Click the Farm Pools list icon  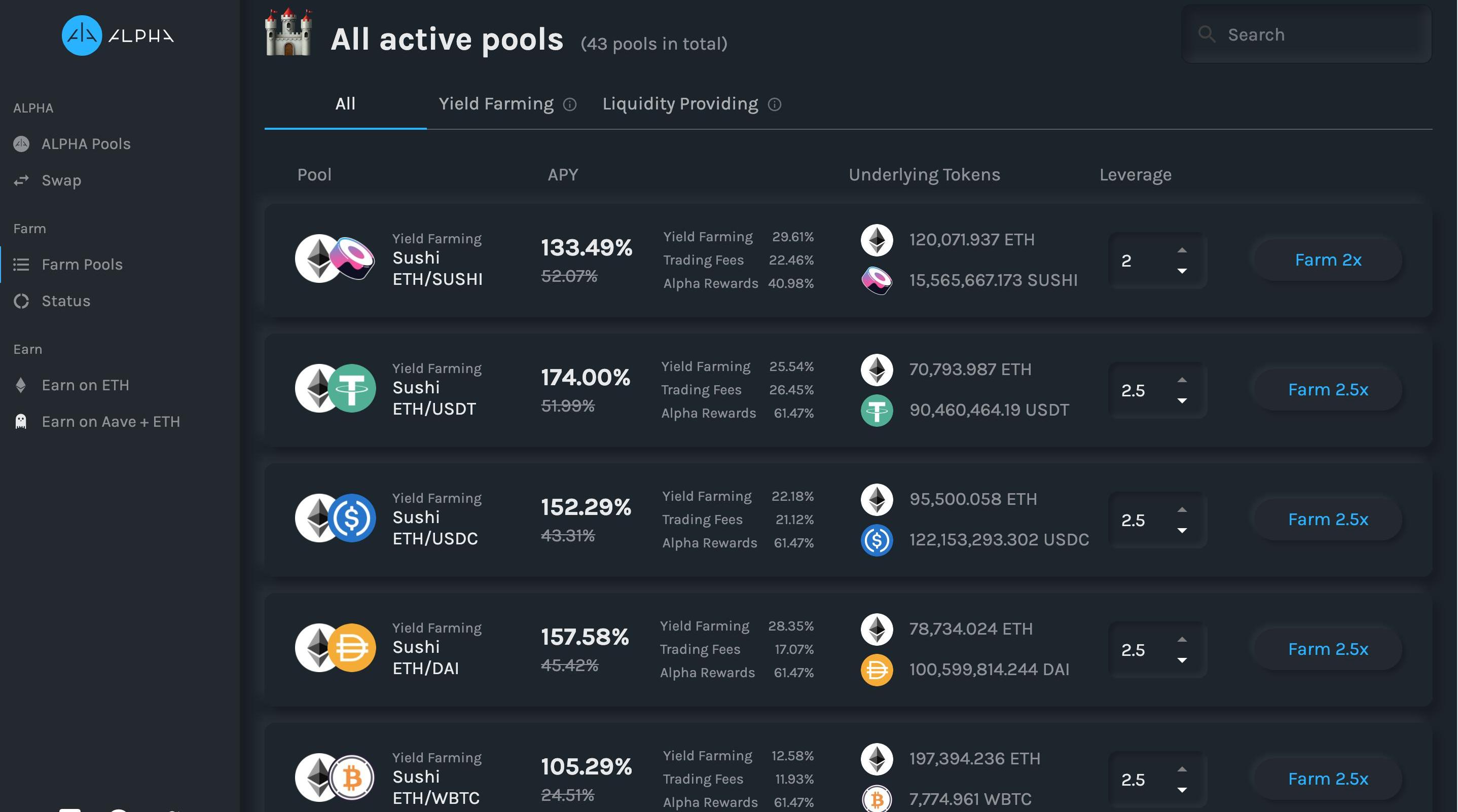[21, 264]
